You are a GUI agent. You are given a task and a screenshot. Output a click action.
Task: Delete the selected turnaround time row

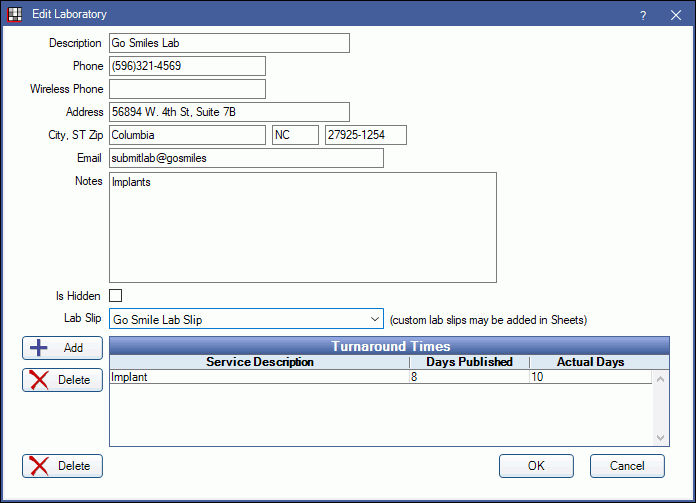62,380
